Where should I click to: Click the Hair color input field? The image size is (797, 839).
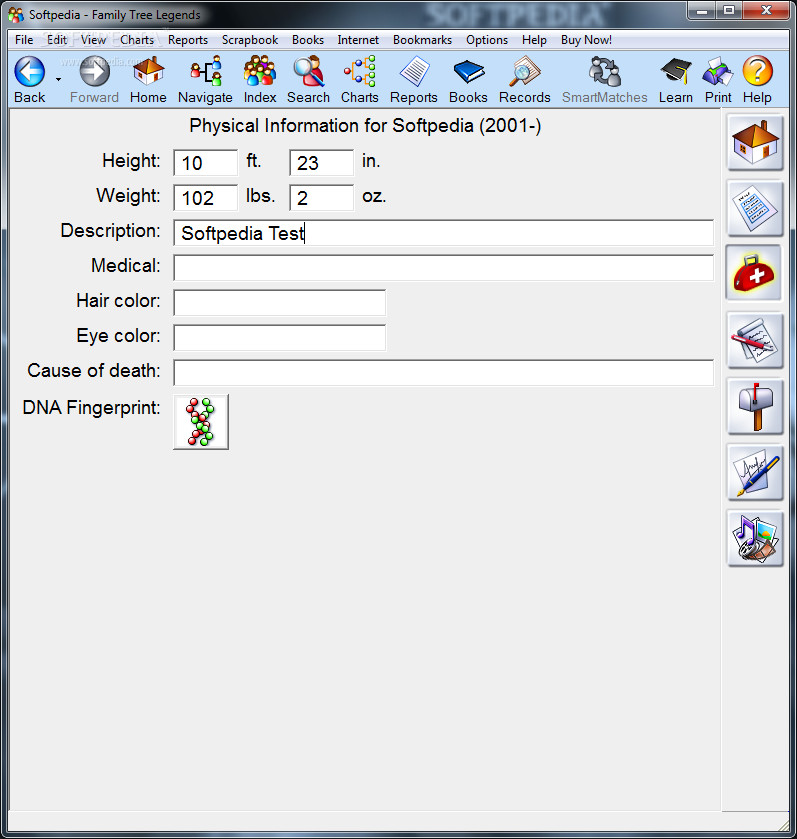tap(280, 303)
